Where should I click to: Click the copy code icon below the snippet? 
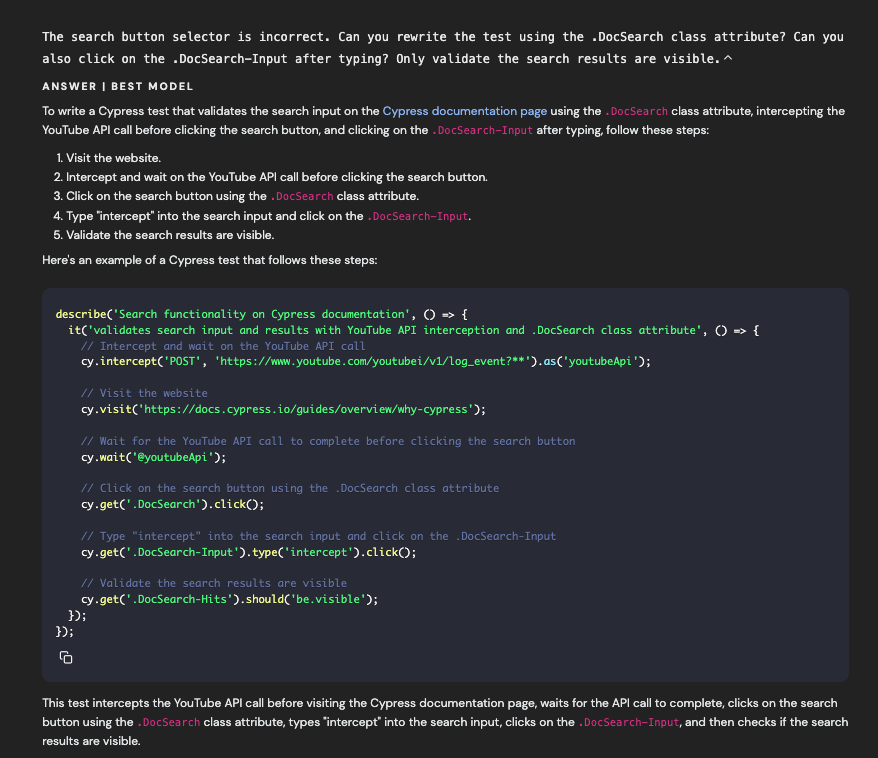click(x=66, y=657)
